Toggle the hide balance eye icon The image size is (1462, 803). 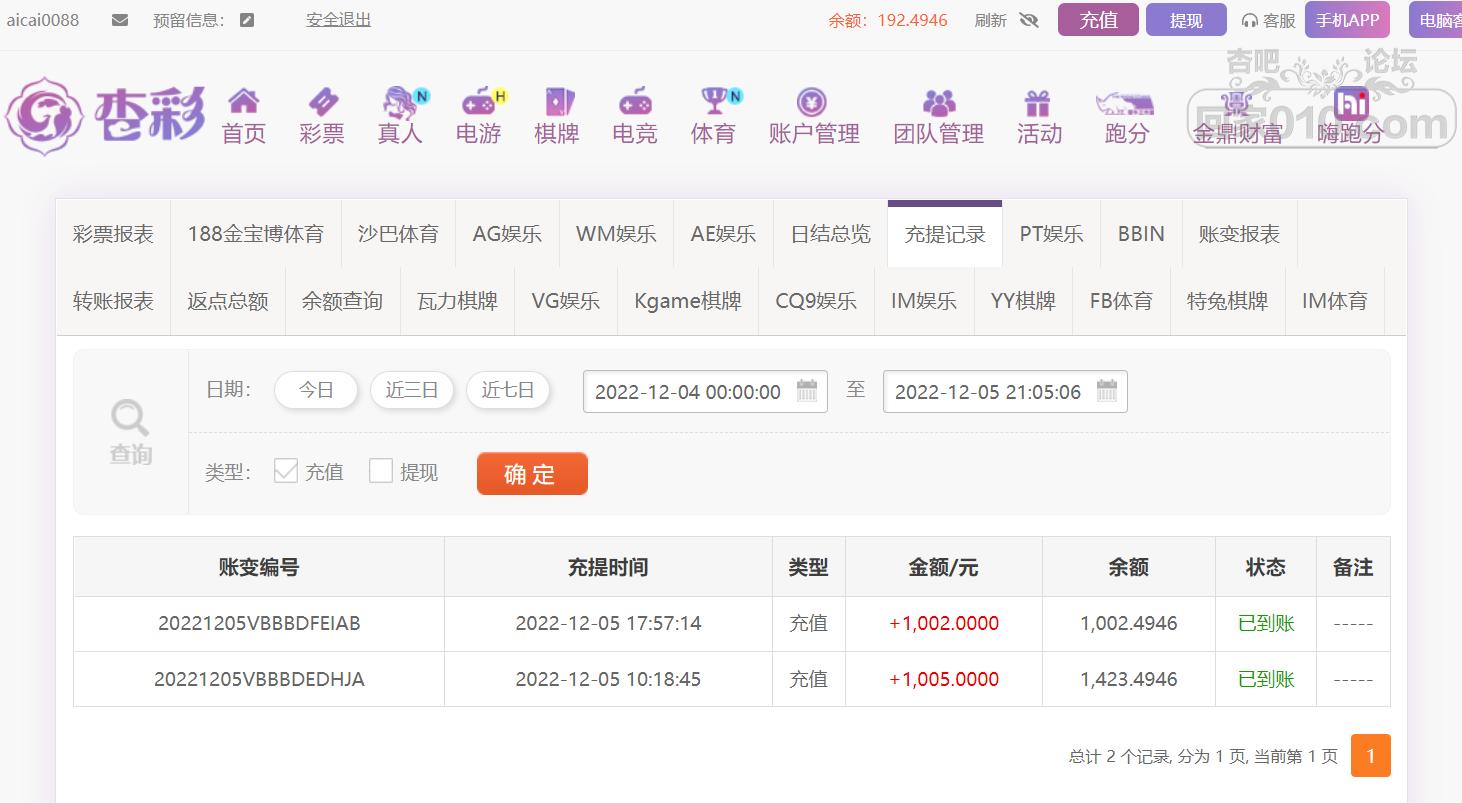click(1029, 20)
